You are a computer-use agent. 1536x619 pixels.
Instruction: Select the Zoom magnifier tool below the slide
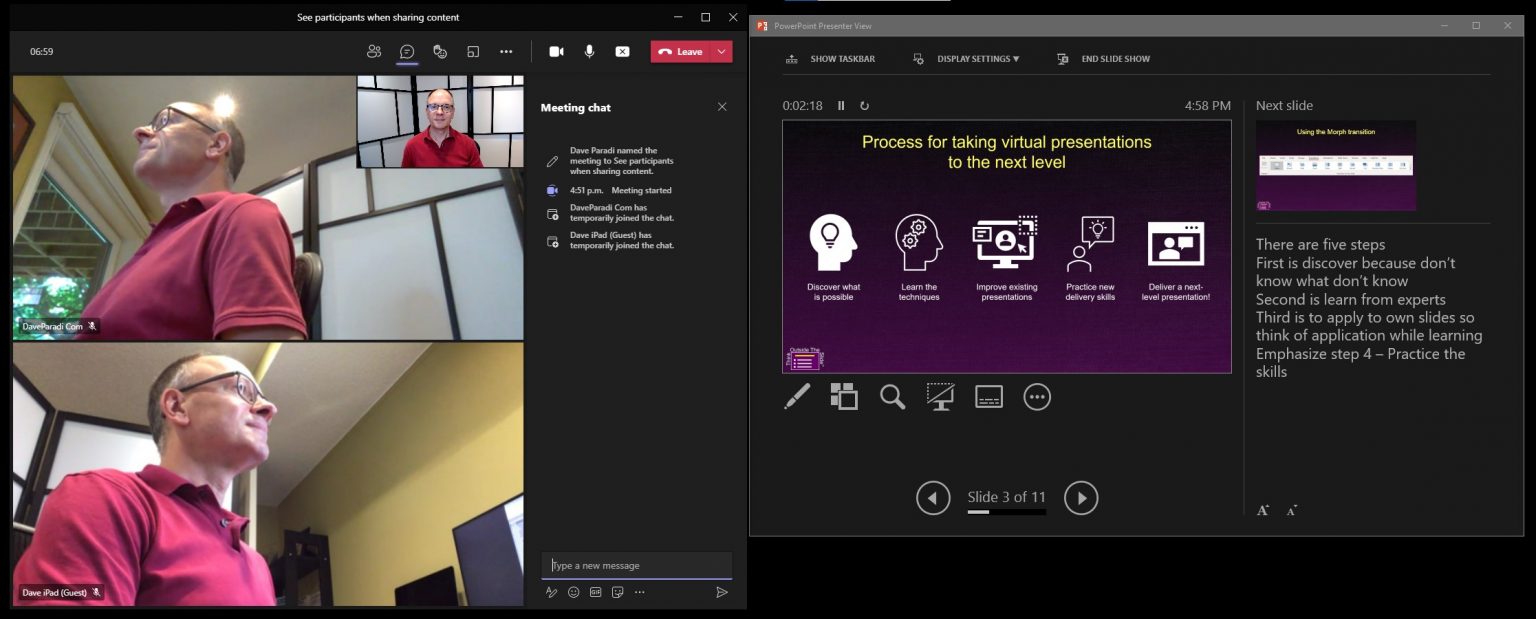coord(891,396)
